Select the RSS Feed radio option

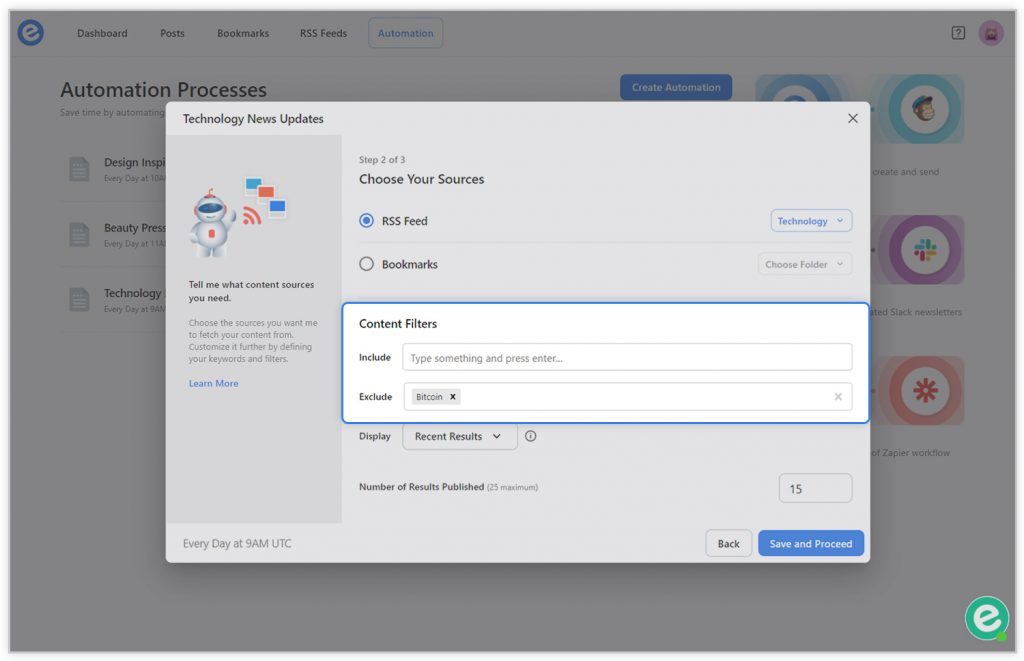tap(366, 221)
